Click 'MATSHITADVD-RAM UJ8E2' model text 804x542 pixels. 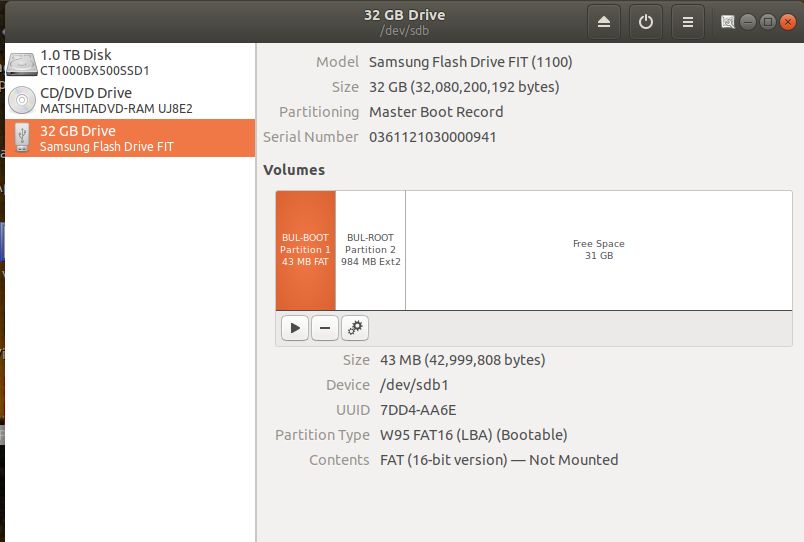click(x=116, y=109)
